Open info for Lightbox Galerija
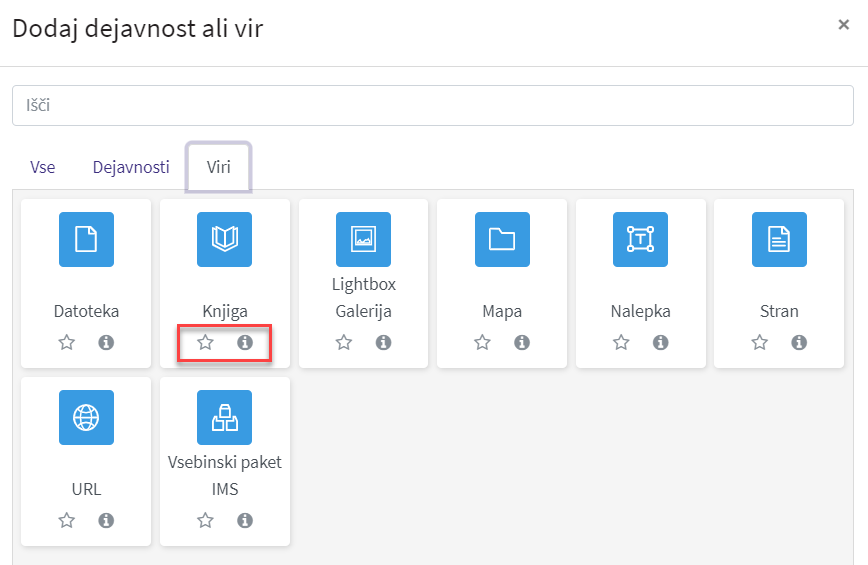The width and height of the screenshot is (868, 565). click(x=383, y=343)
